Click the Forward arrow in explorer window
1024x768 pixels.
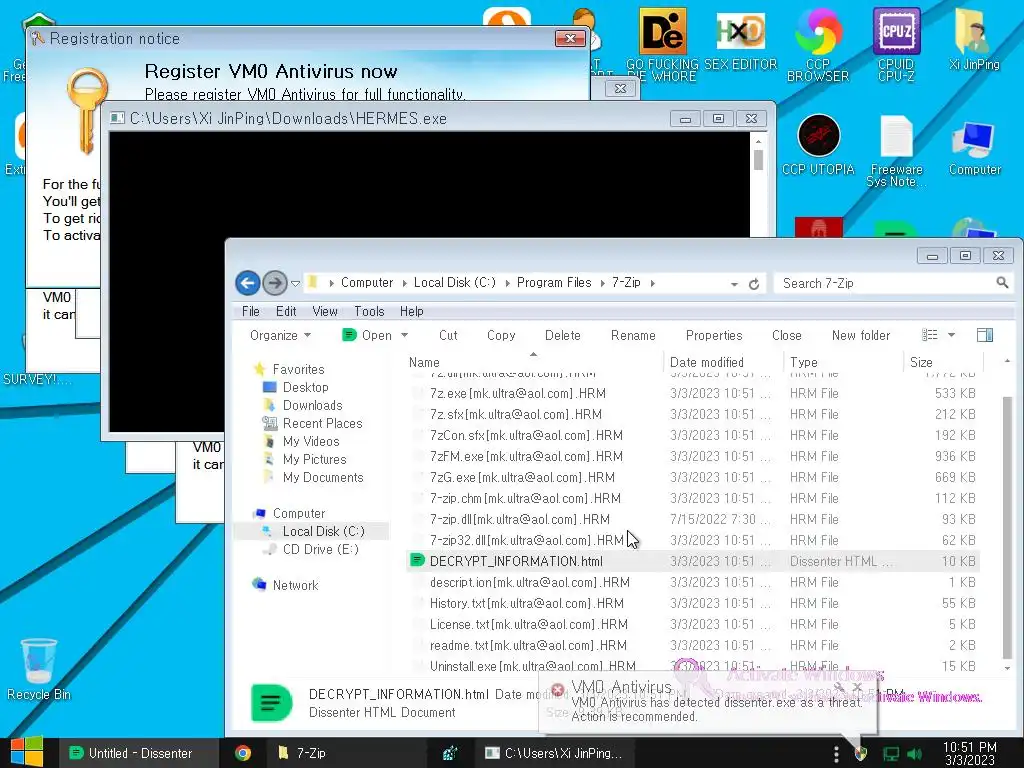[275, 283]
